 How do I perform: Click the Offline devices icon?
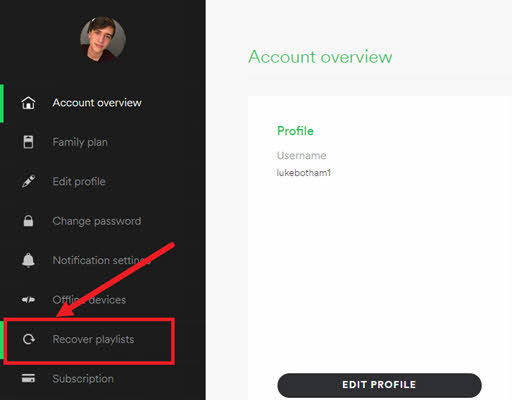pyautogui.click(x=28, y=300)
